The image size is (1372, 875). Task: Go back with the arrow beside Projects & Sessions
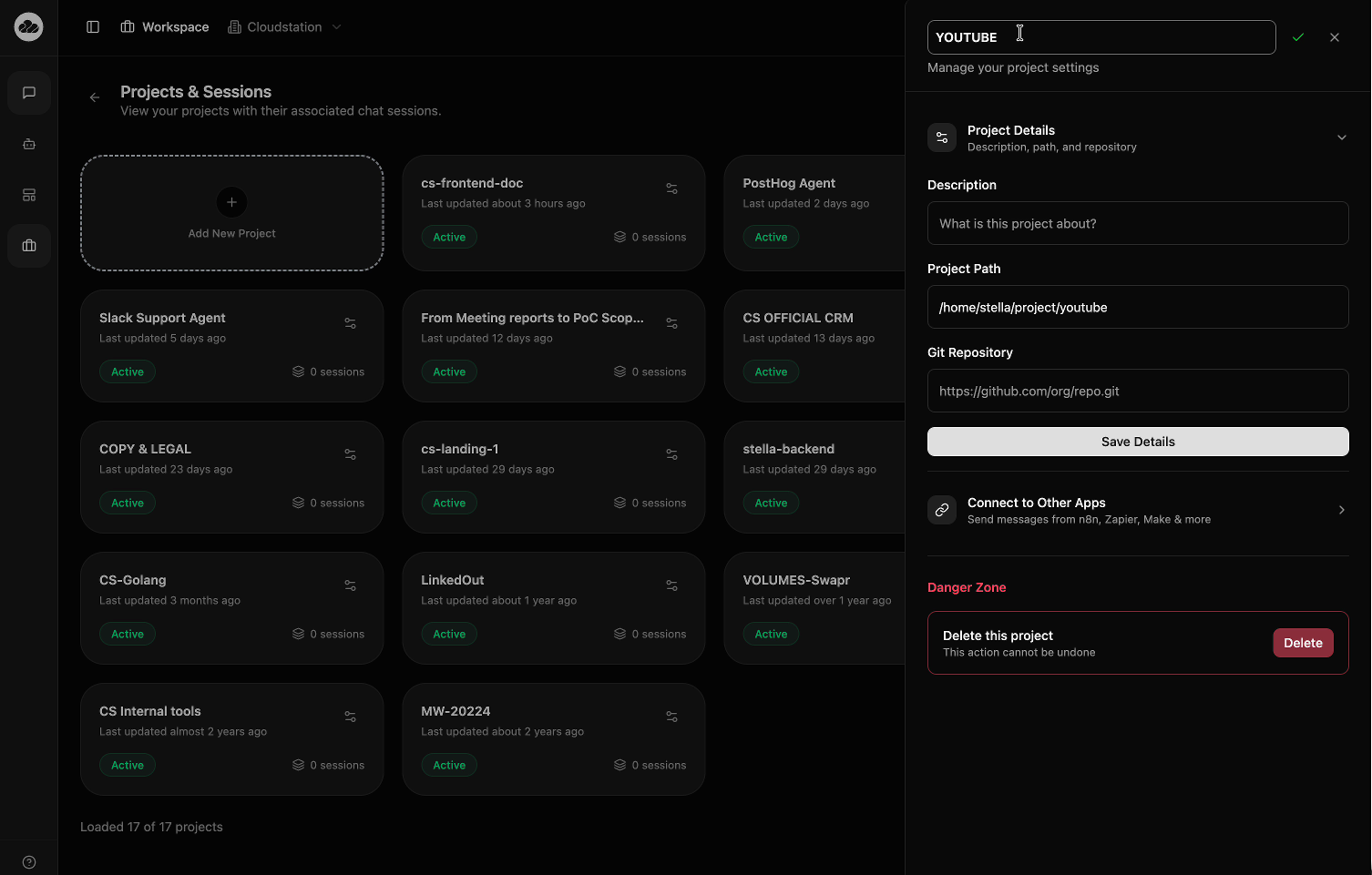pyautogui.click(x=95, y=97)
